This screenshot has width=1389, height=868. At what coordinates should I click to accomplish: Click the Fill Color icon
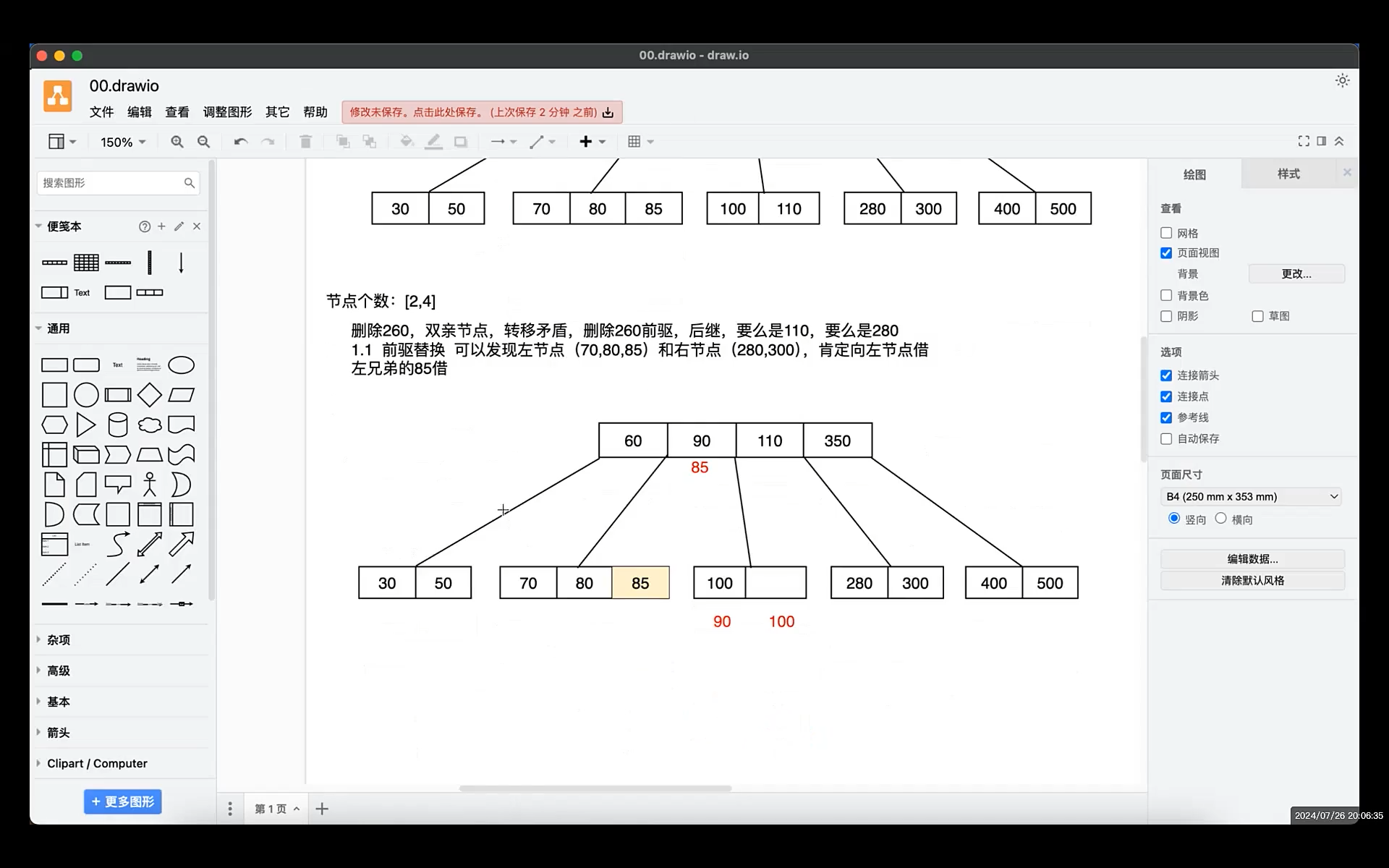[x=406, y=141]
